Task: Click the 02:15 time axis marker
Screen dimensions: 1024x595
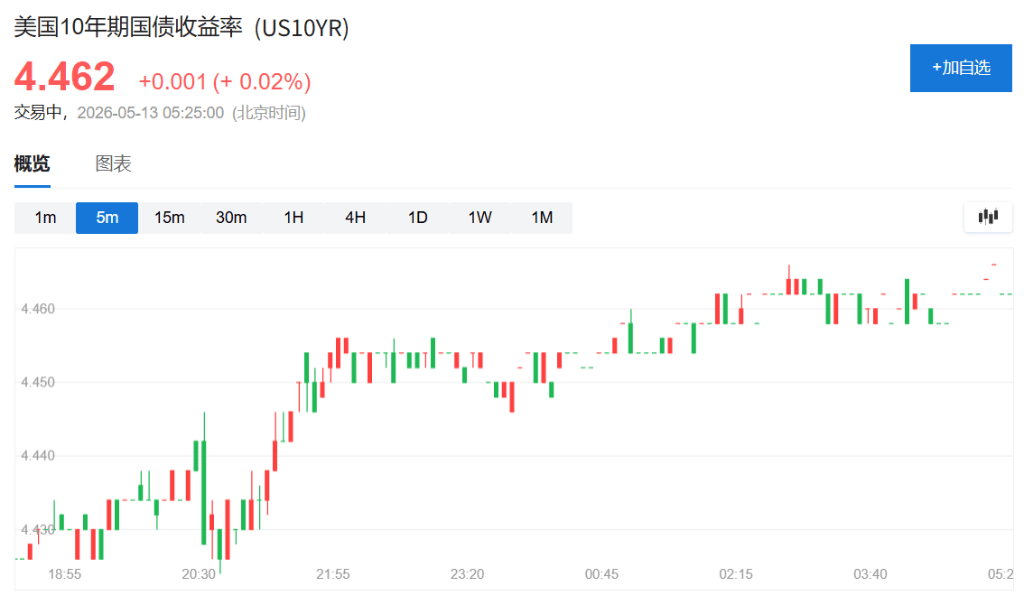Action: pyautogui.click(x=736, y=574)
